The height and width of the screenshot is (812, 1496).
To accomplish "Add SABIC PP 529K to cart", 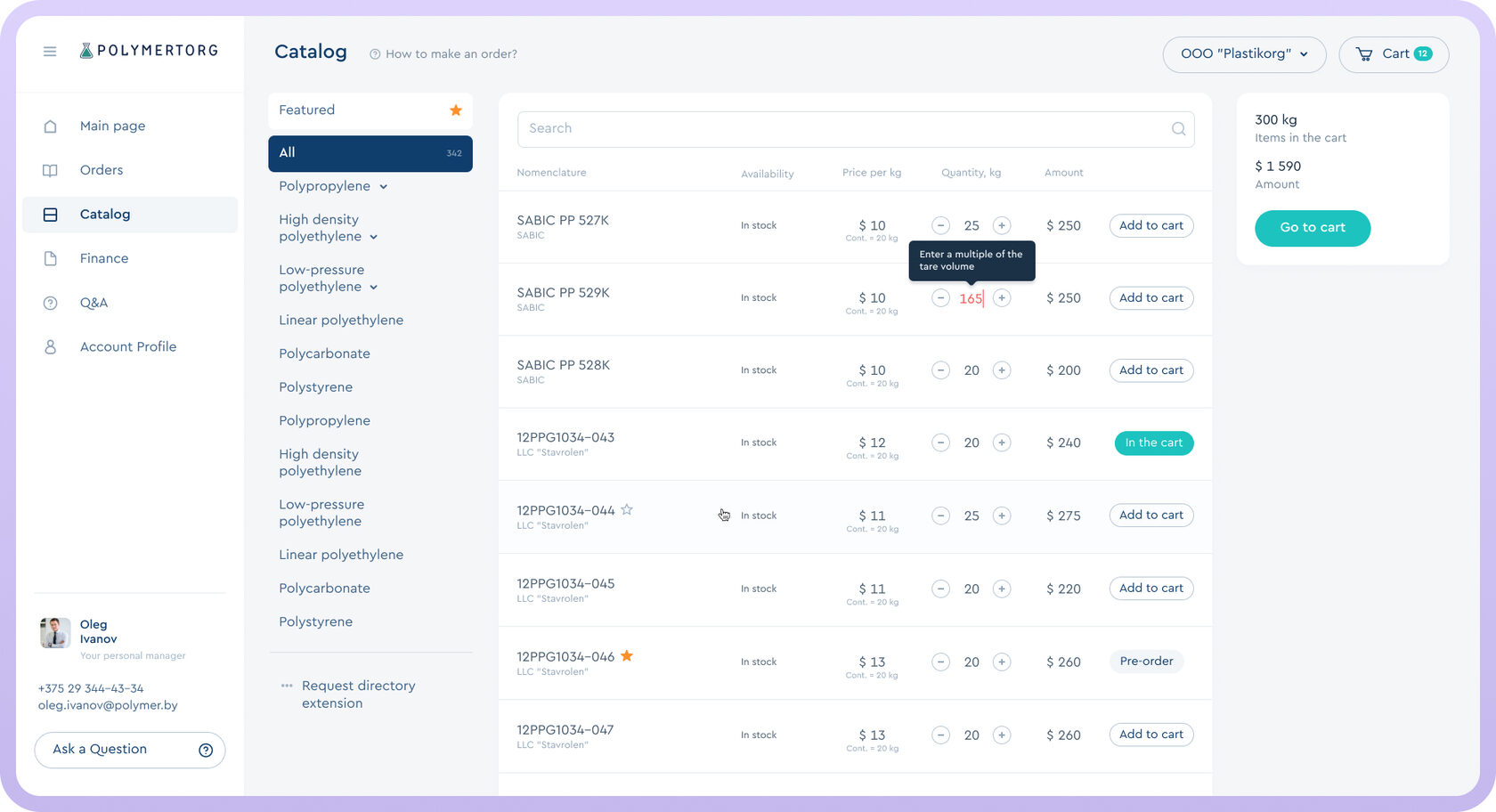I will point(1150,298).
